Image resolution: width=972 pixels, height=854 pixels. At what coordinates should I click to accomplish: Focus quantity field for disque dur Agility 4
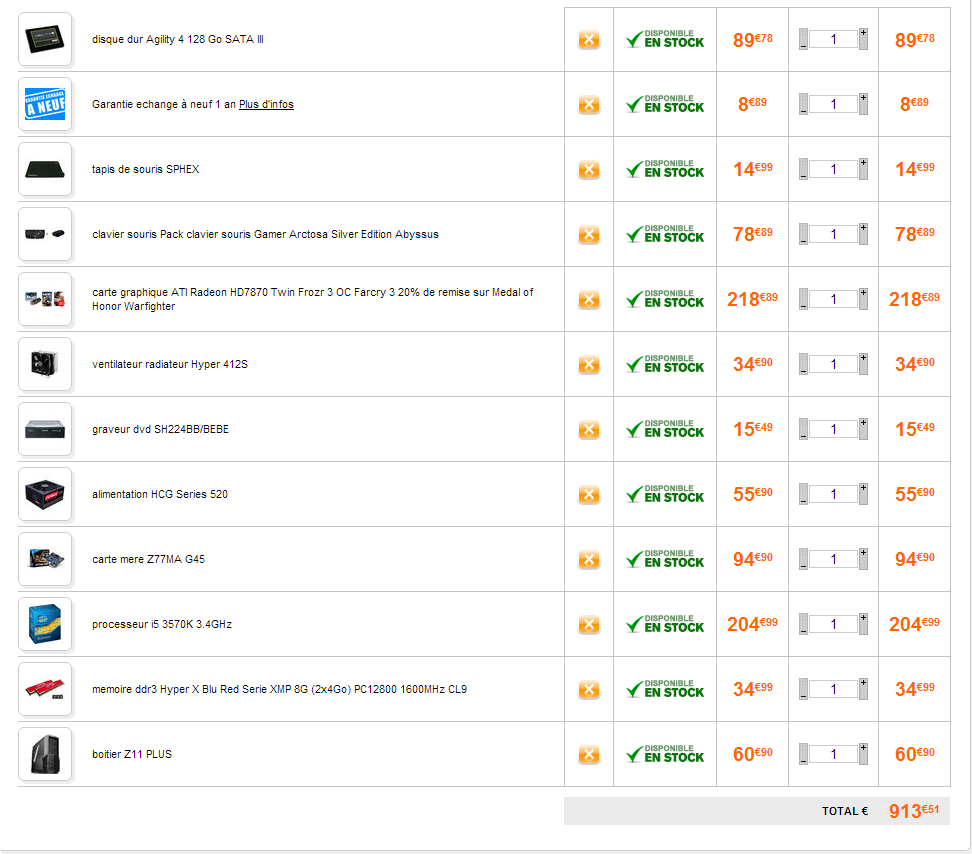click(833, 39)
